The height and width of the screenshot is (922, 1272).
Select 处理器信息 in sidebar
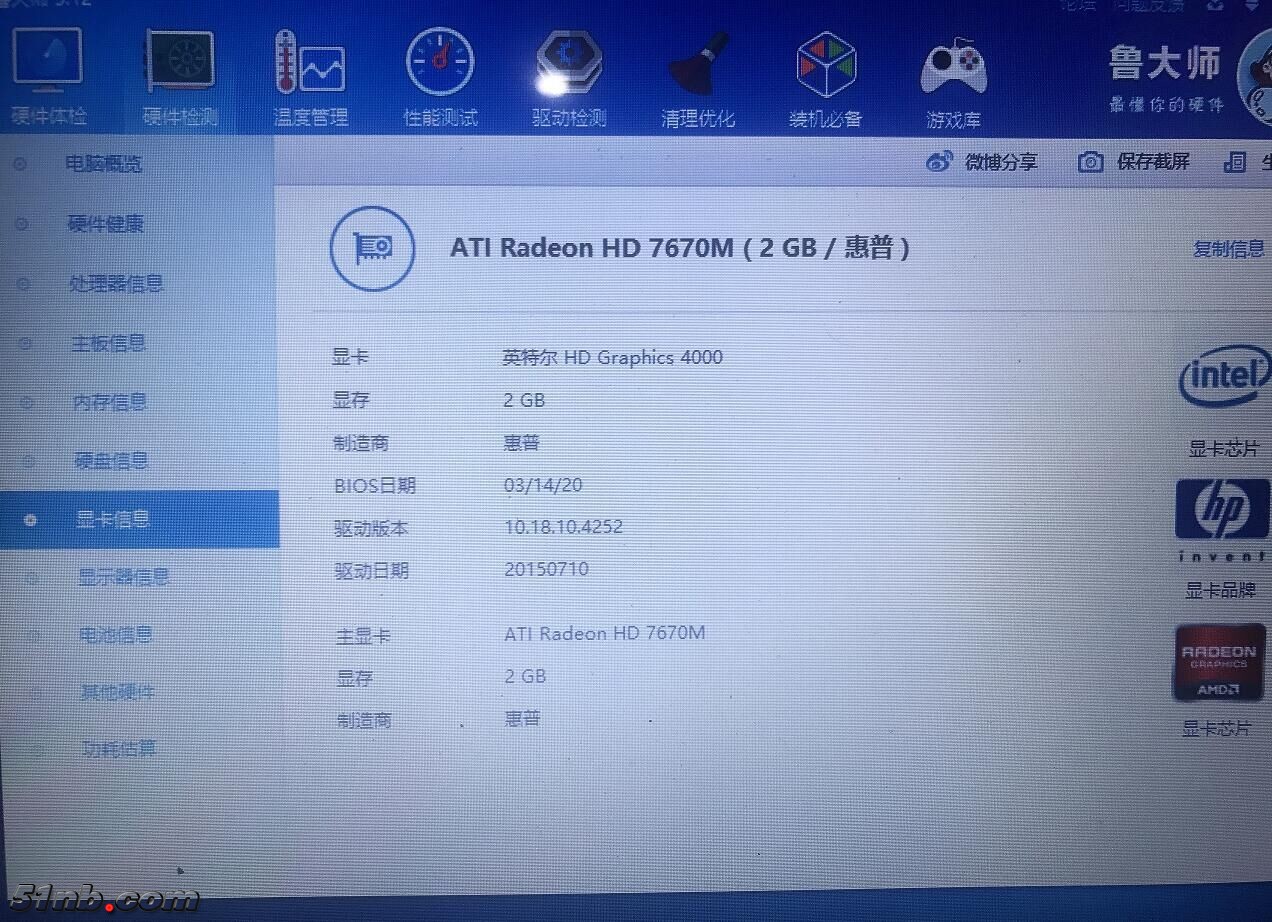pyautogui.click(x=116, y=283)
